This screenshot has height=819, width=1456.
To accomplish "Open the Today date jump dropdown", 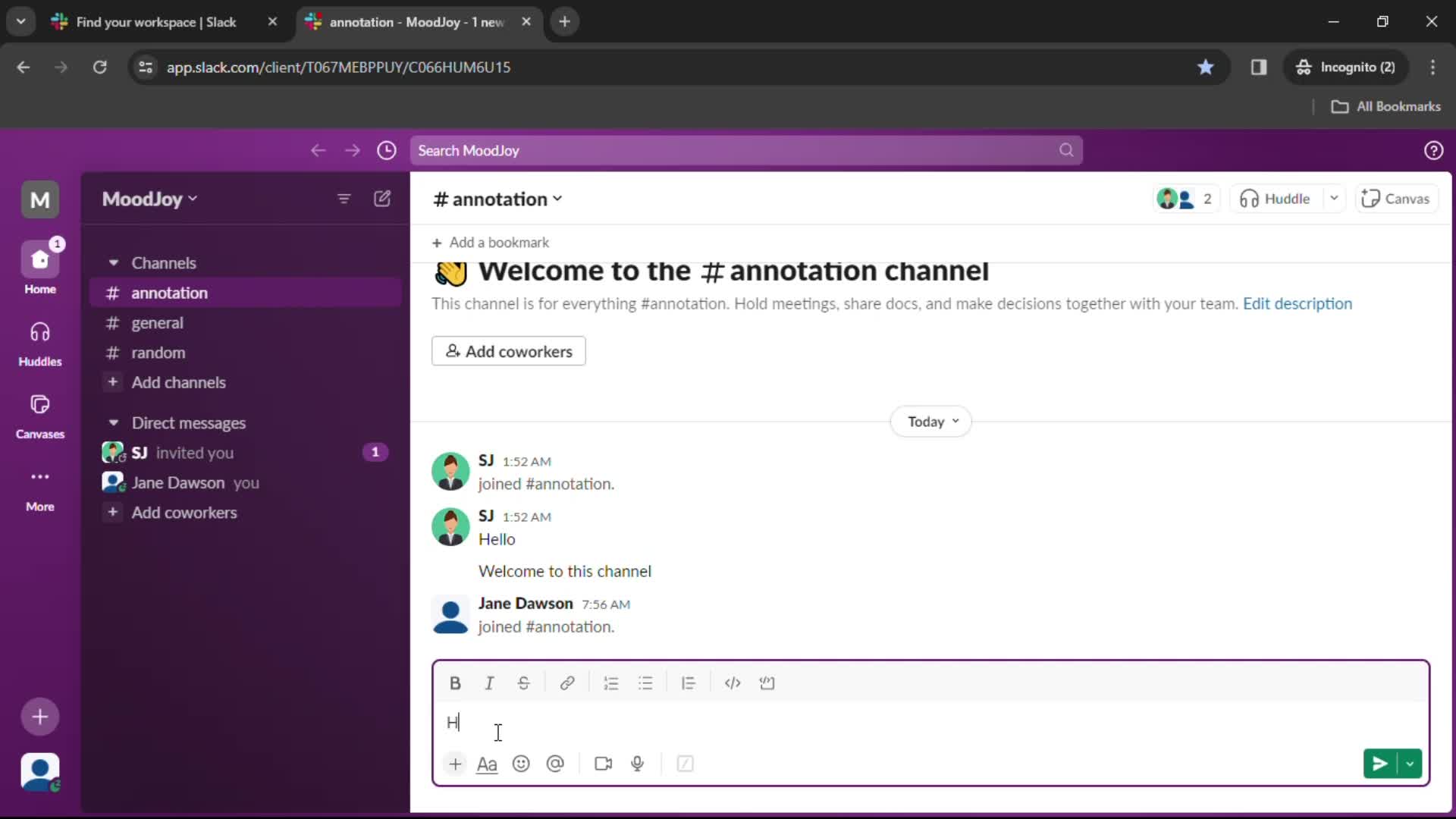I will point(931,422).
